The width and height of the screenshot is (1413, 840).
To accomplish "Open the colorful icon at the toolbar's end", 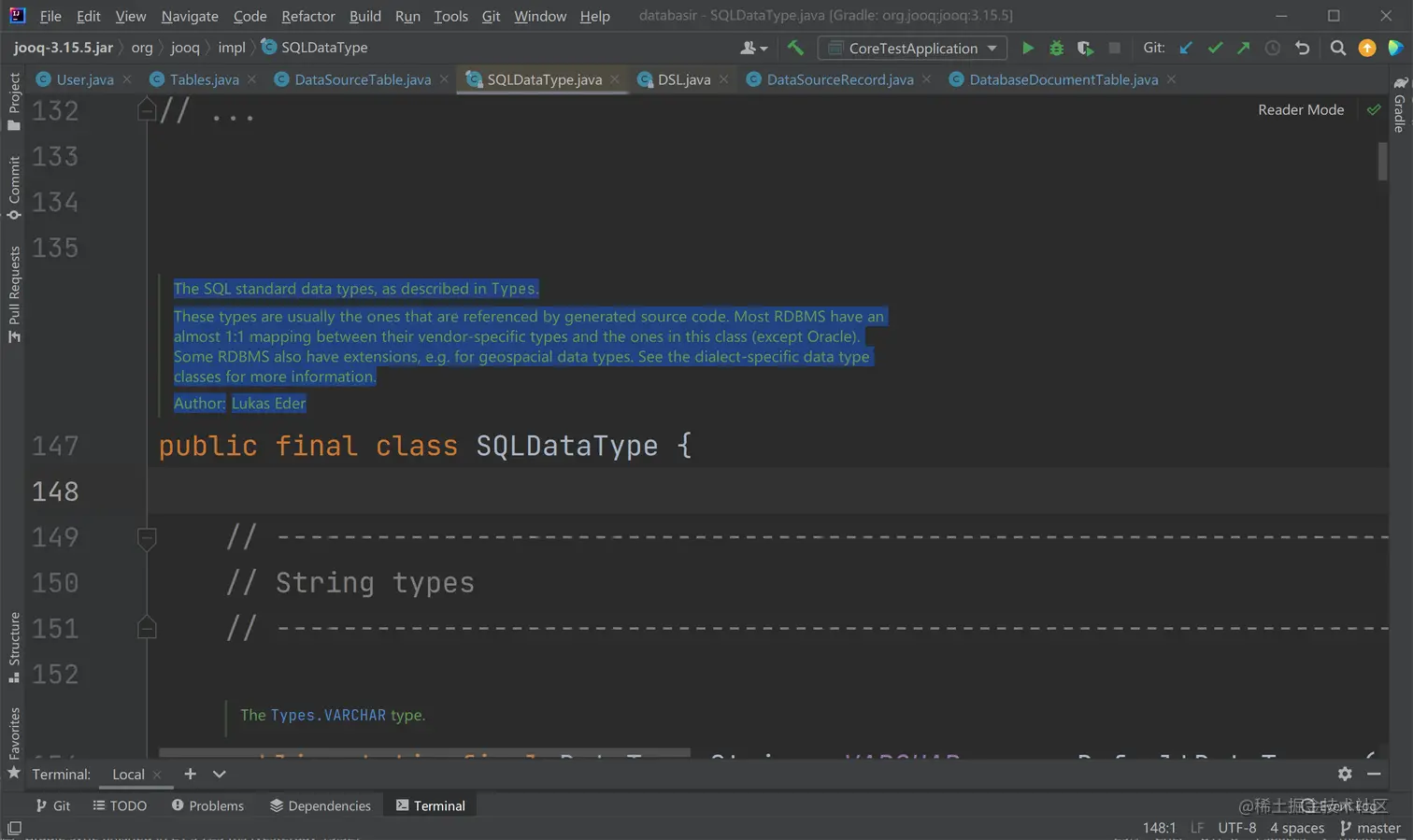I will (1395, 48).
